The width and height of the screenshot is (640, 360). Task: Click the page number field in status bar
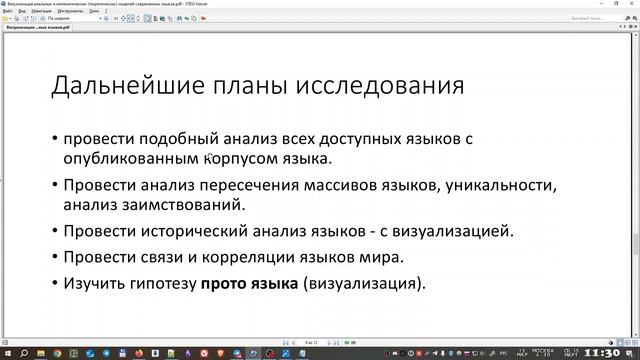tap(311, 343)
